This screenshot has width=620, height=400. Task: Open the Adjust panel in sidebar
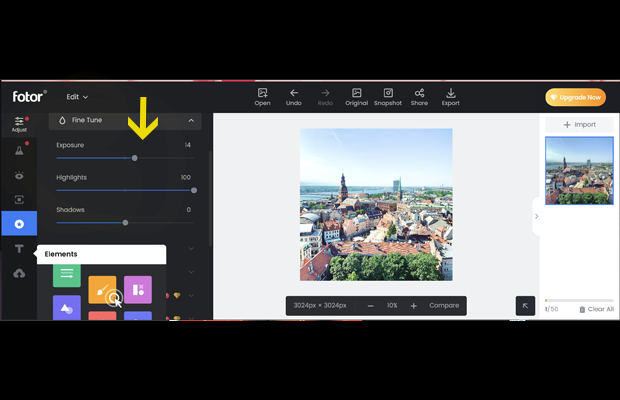(19, 124)
